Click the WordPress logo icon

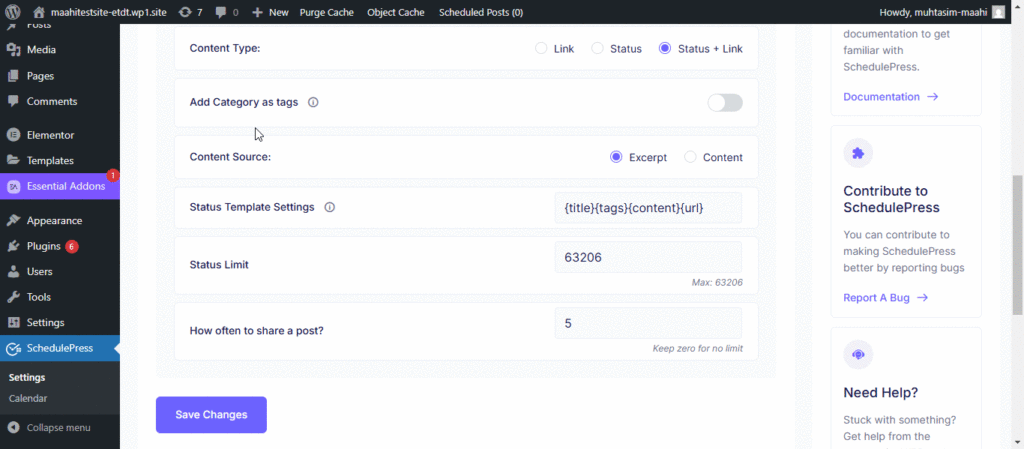pos(14,12)
